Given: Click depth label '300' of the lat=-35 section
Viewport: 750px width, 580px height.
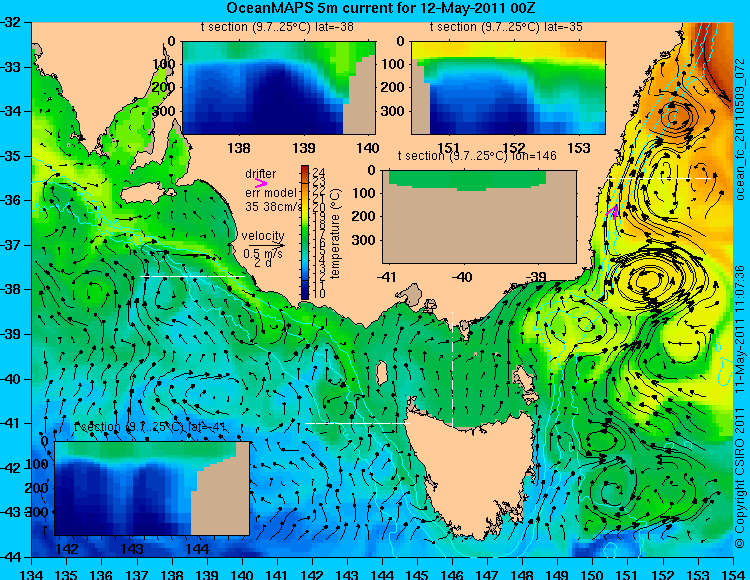Looking at the screenshot, I should pyautogui.click(x=394, y=111).
